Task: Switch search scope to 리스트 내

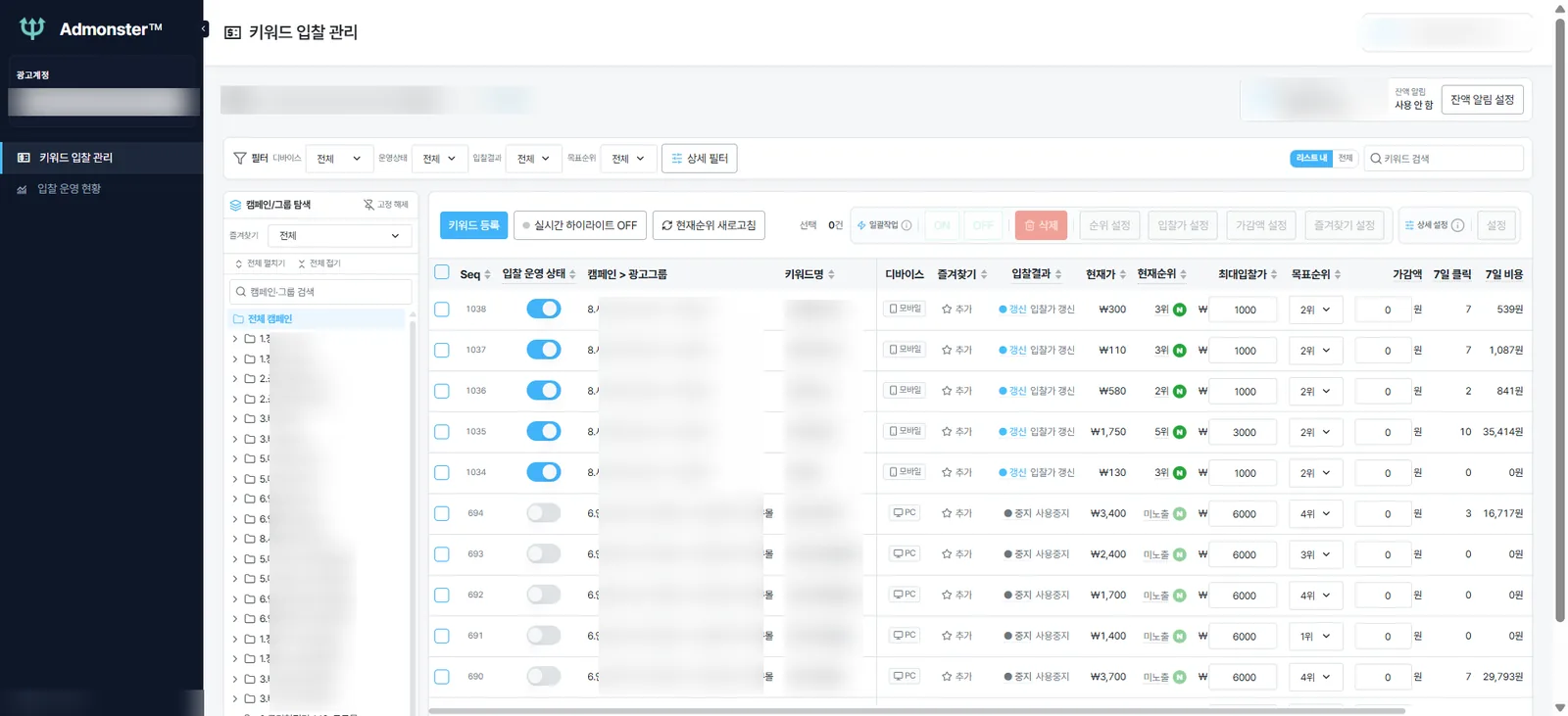Action: 1311,159
